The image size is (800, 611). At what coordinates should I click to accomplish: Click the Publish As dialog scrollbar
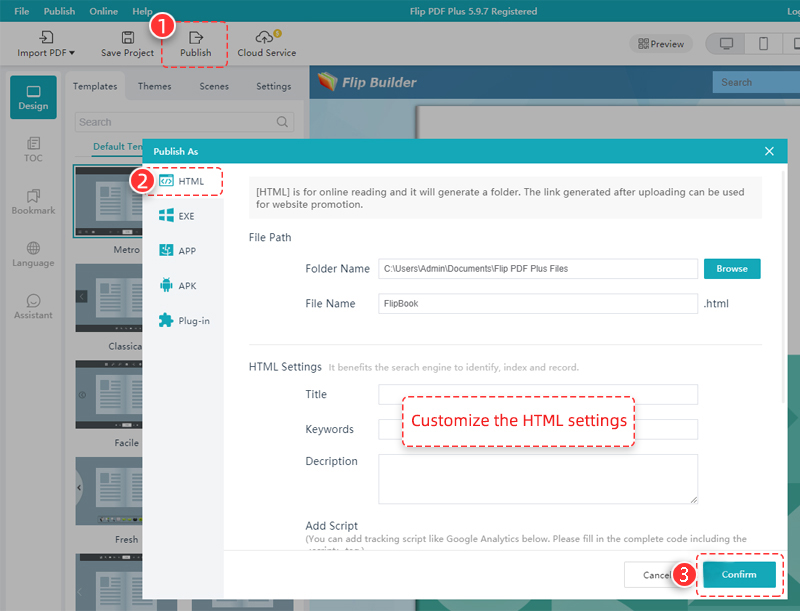point(783,286)
